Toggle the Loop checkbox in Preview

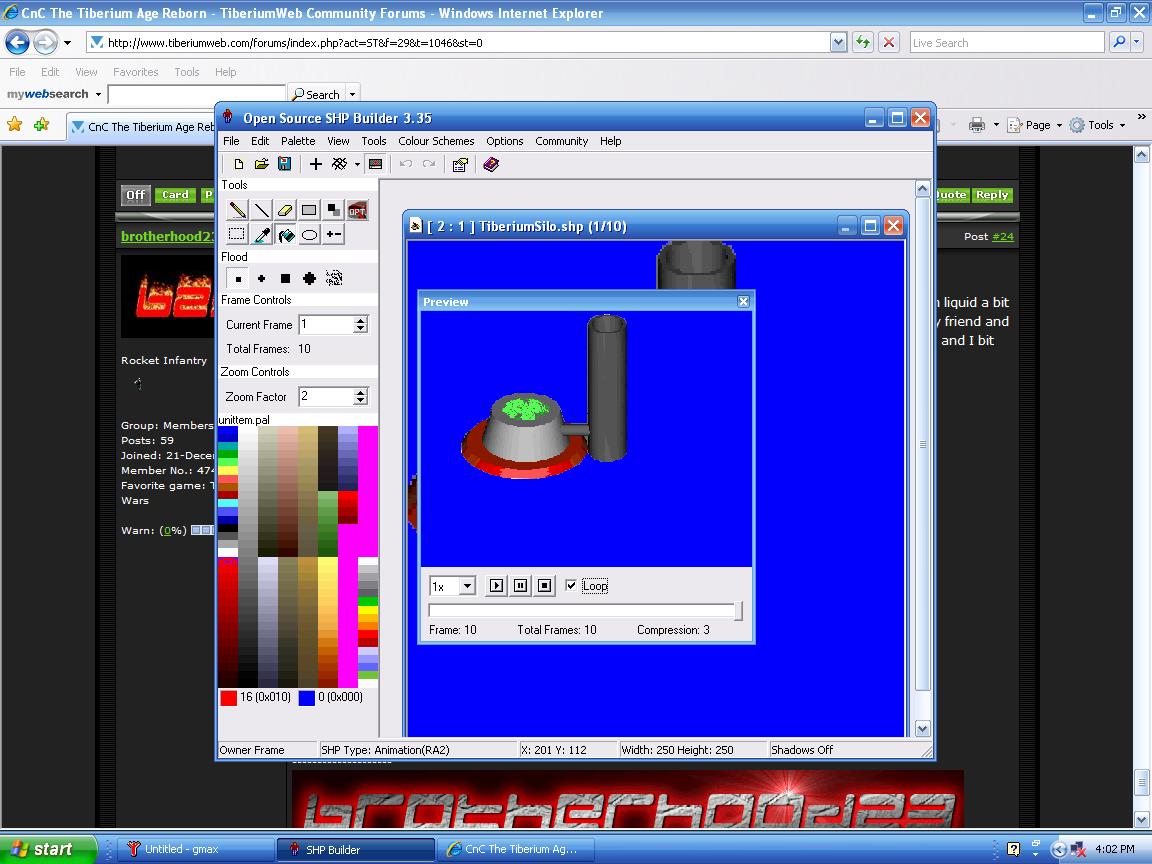tap(571, 586)
